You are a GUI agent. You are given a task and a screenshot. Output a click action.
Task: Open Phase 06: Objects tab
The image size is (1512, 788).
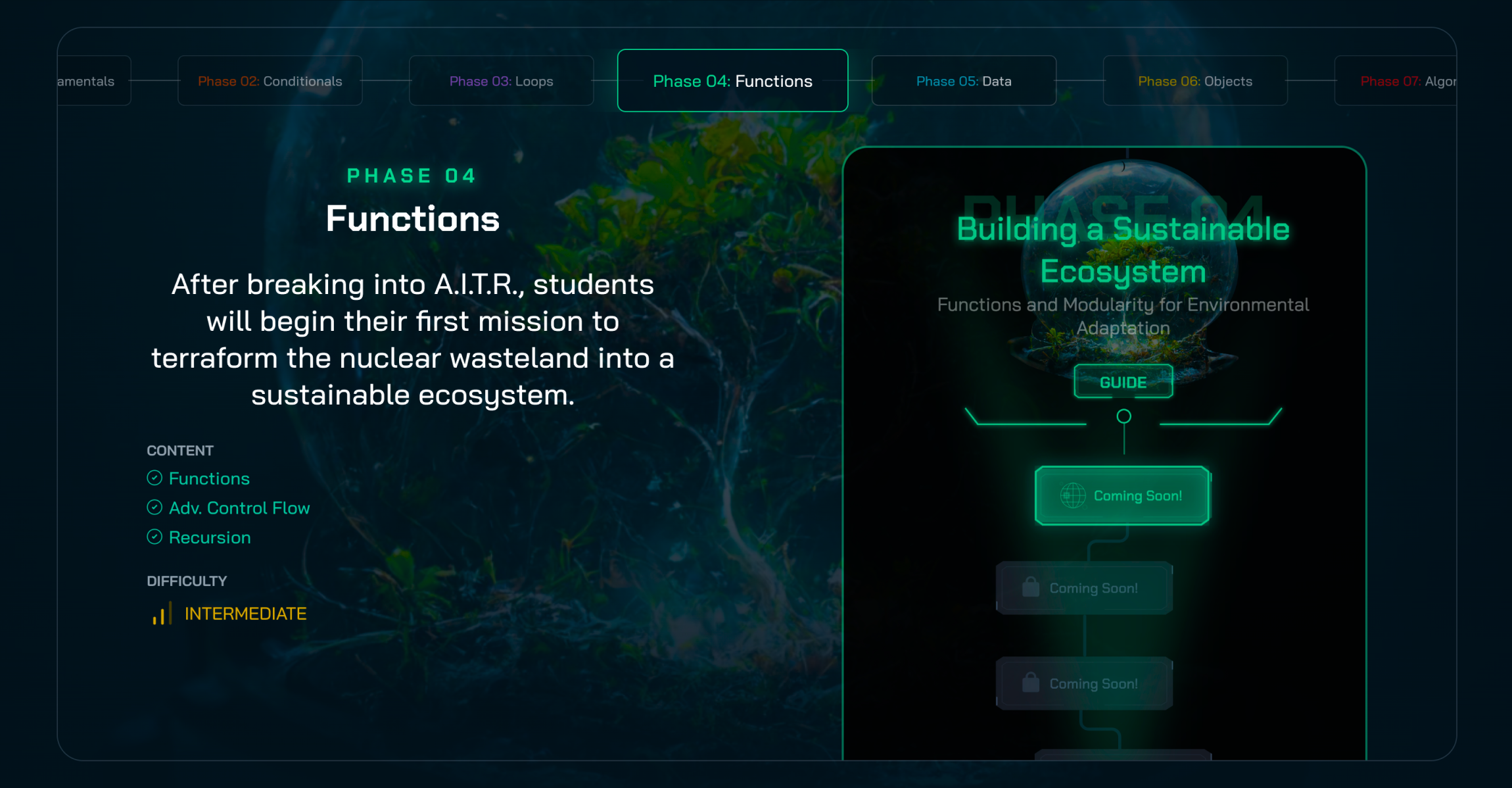pos(1196,81)
